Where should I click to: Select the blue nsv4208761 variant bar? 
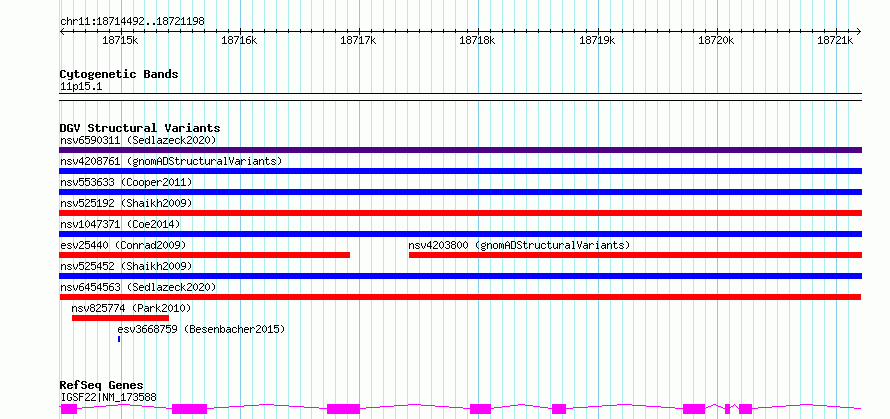[x=460, y=171]
